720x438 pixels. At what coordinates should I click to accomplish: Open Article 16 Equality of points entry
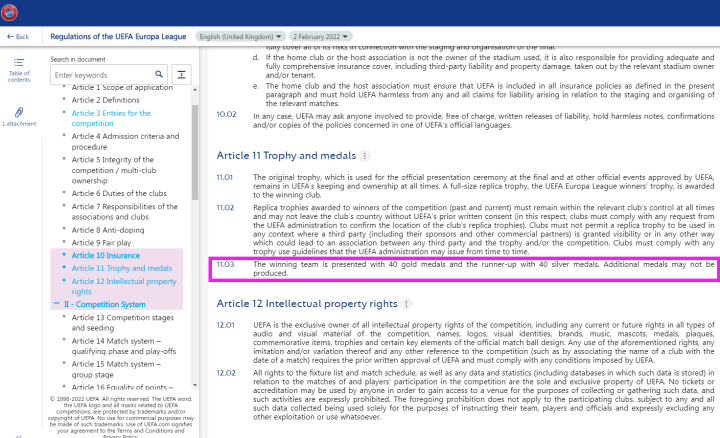click(x=122, y=387)
